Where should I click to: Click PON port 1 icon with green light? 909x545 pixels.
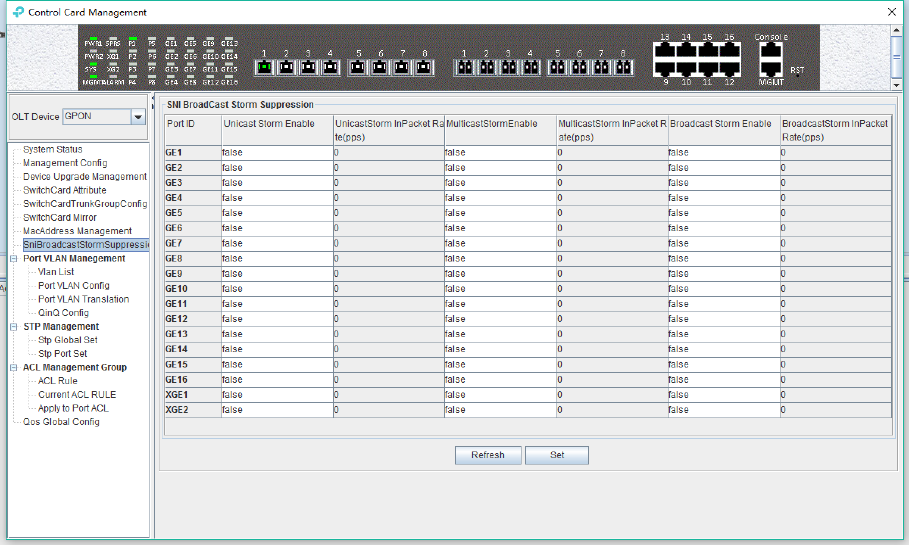(x=264, y=67)
